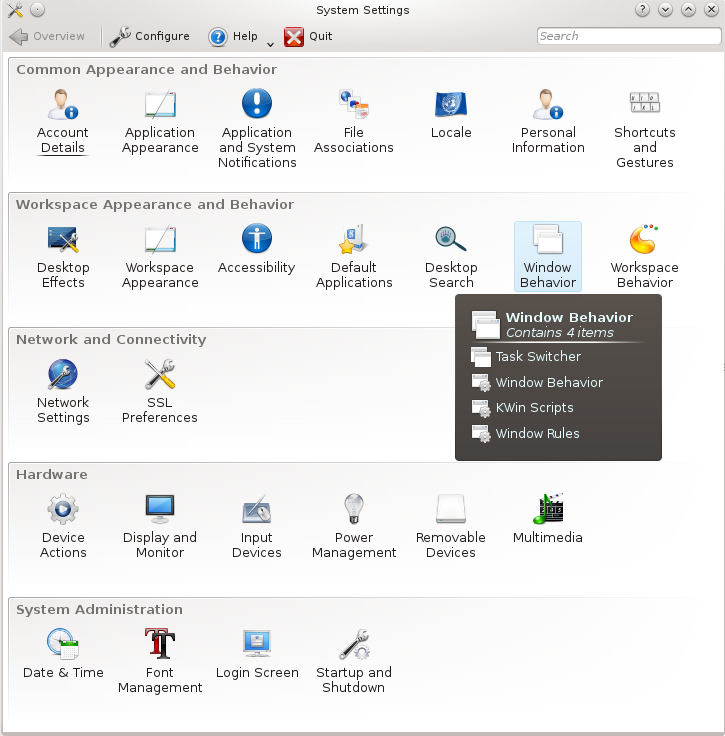
Task: Click the Configure toolbar button
Action: point(150,37)
